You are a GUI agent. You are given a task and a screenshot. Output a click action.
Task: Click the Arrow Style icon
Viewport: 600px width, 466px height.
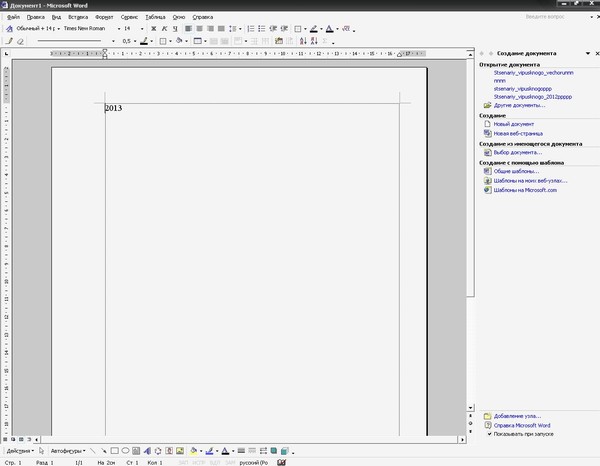[x=263, y=451]
